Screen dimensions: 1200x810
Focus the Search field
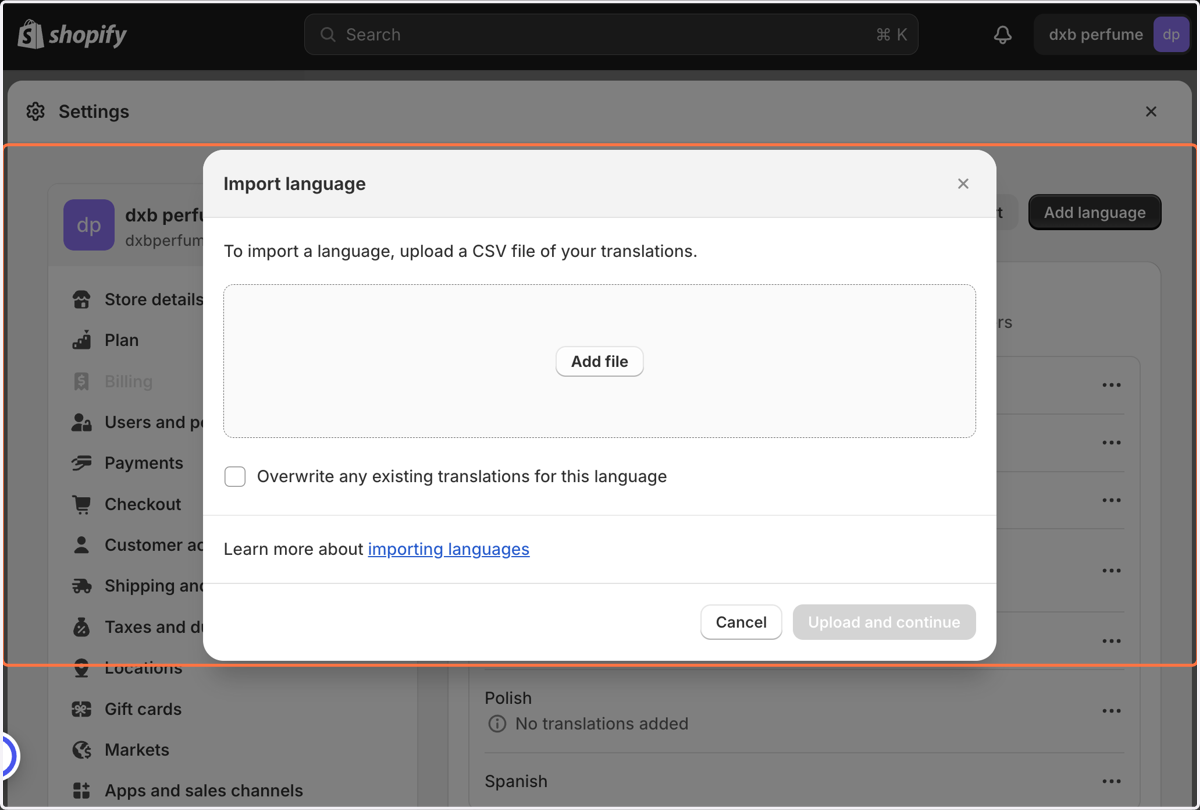coord(611,35)
